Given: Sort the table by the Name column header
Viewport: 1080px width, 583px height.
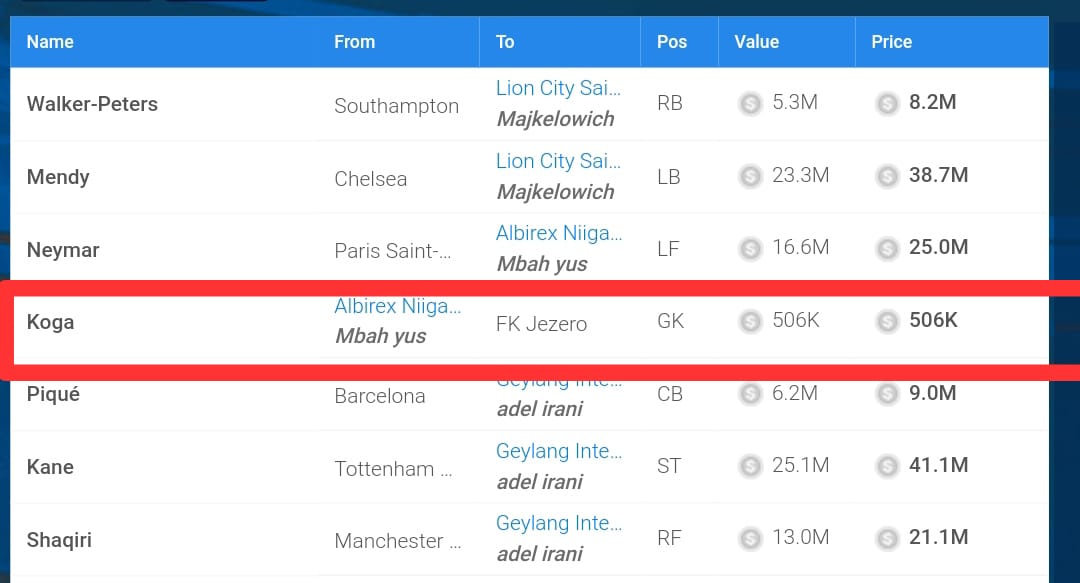Looking at the screenshot, I should pos(50,42).
